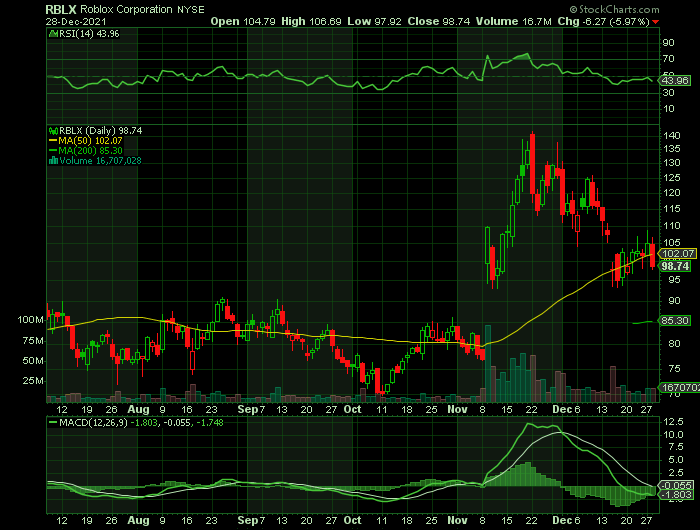Click the High 106.69 value
This screenshot has width=700, height=530.
[311, 21]
